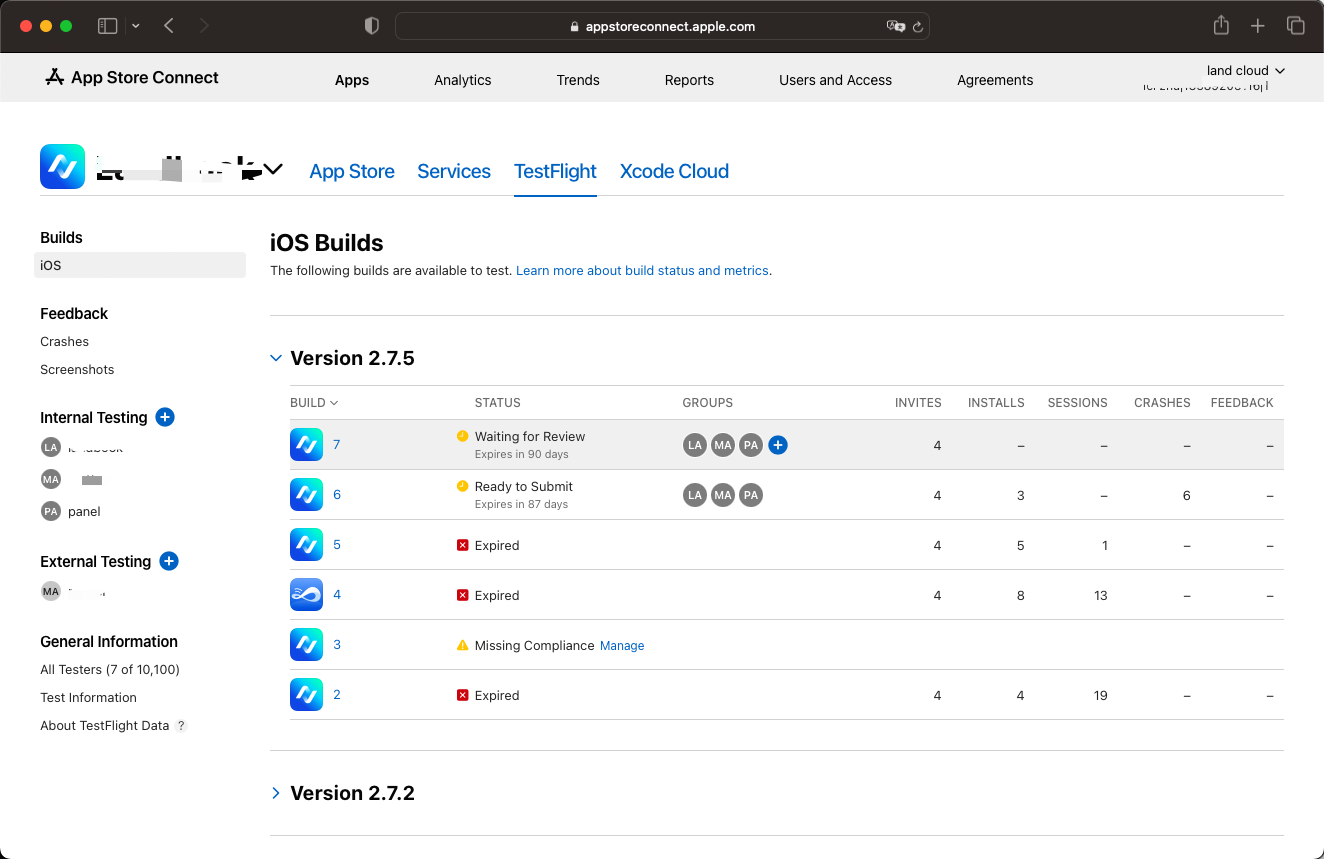The height and width of the screenshot is (859, 1324).
Task: Click app icon of build 3
Action: (x=306, y=645)
